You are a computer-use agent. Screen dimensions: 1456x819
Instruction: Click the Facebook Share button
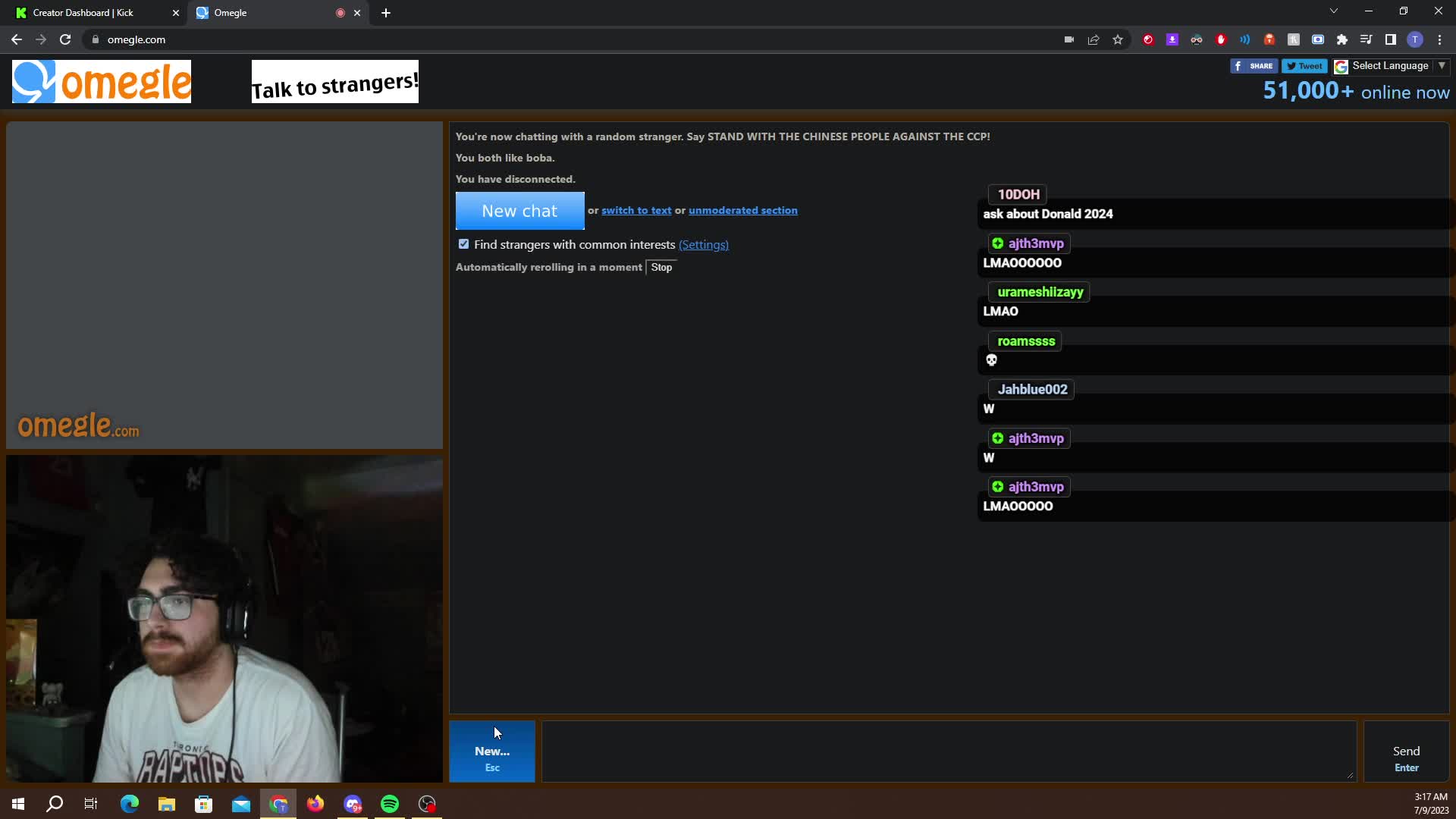coord(1254,66)
